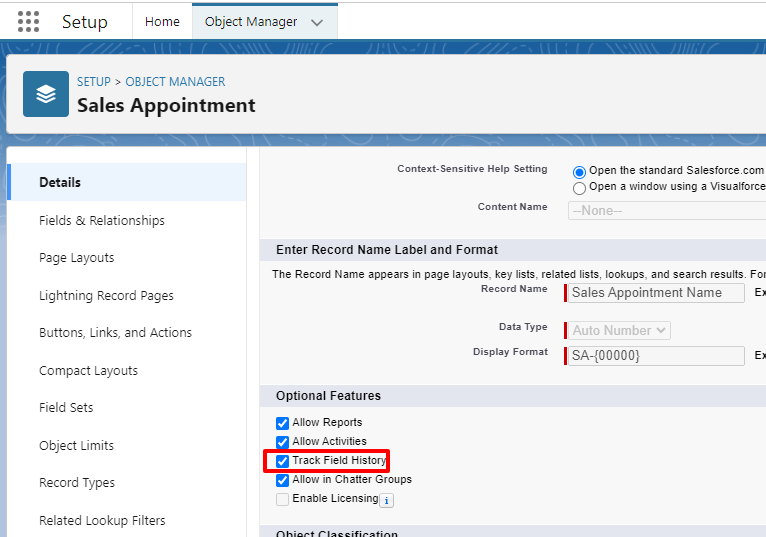Expand the Object Manager tab chevron

click(x=317, y=22)
